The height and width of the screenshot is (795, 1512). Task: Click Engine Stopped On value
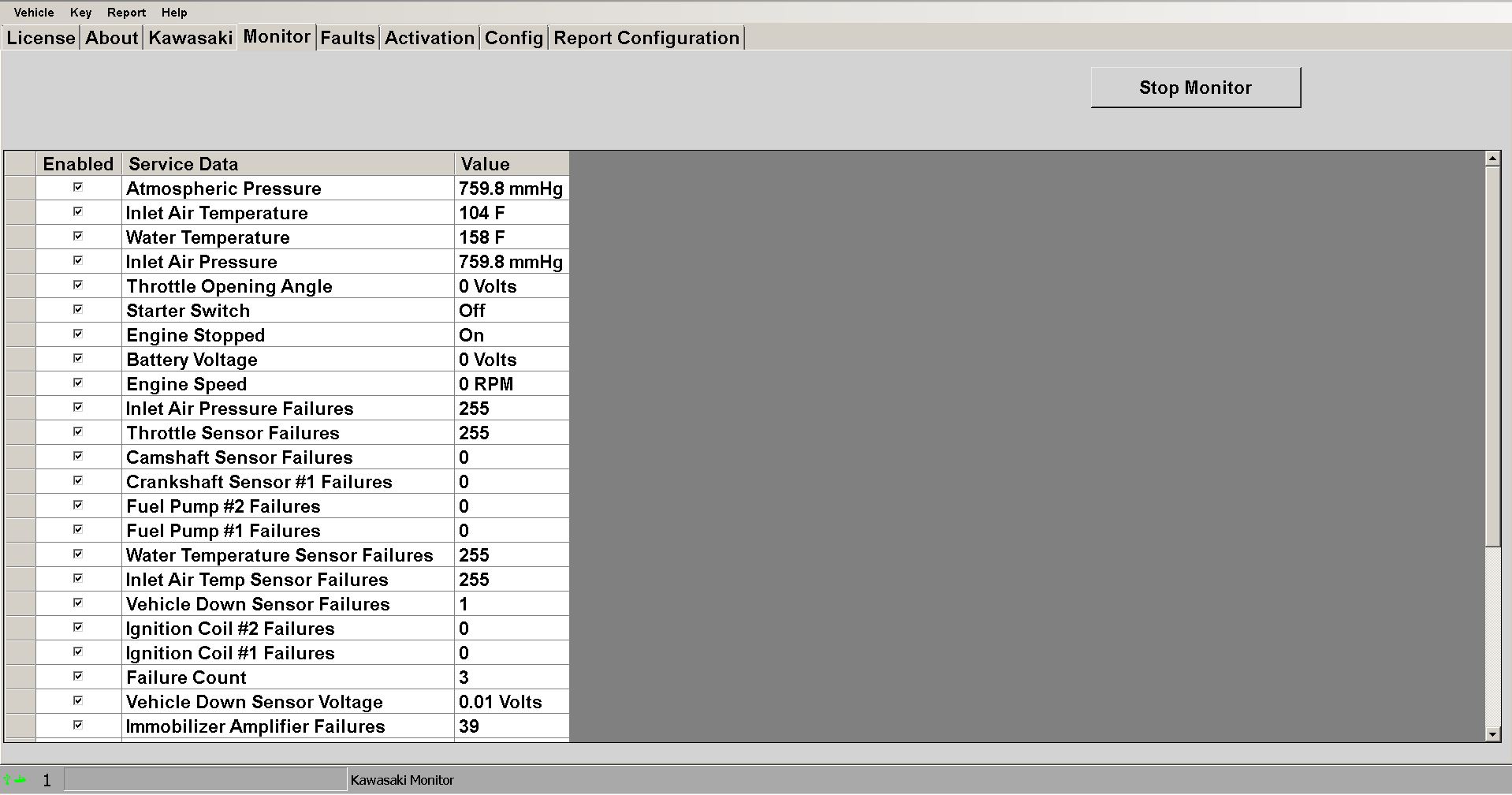tap(471, 335)
